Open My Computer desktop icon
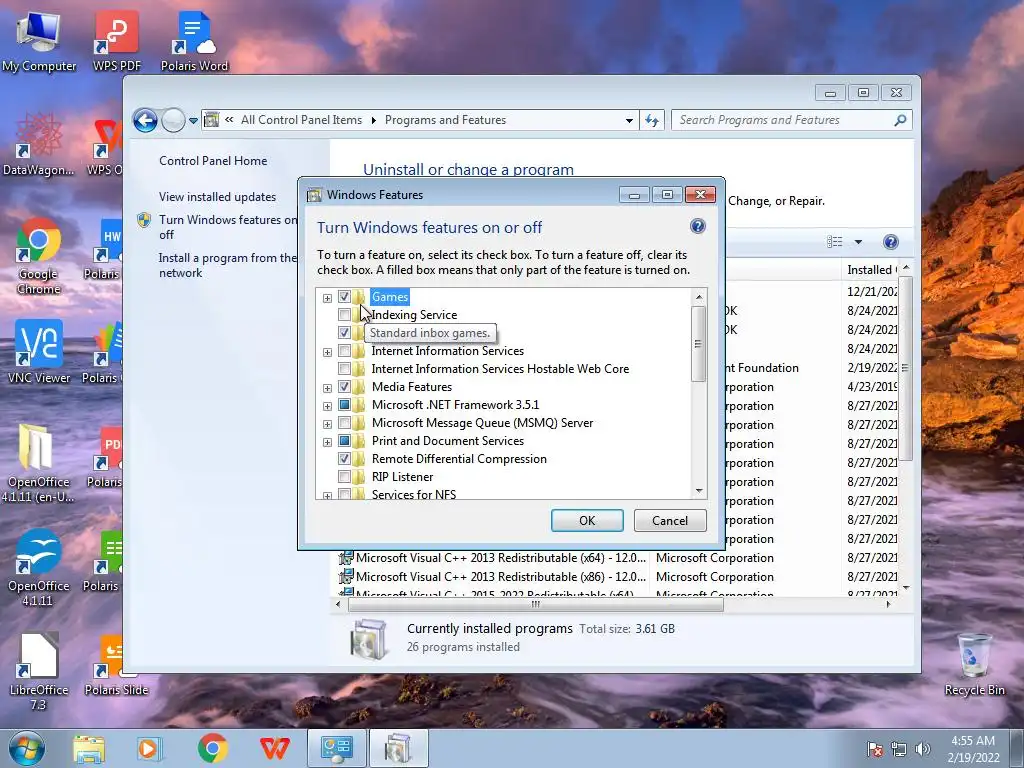Image resolution: width=1024 pixels, height=768 pixels. (x=39, y=40)
